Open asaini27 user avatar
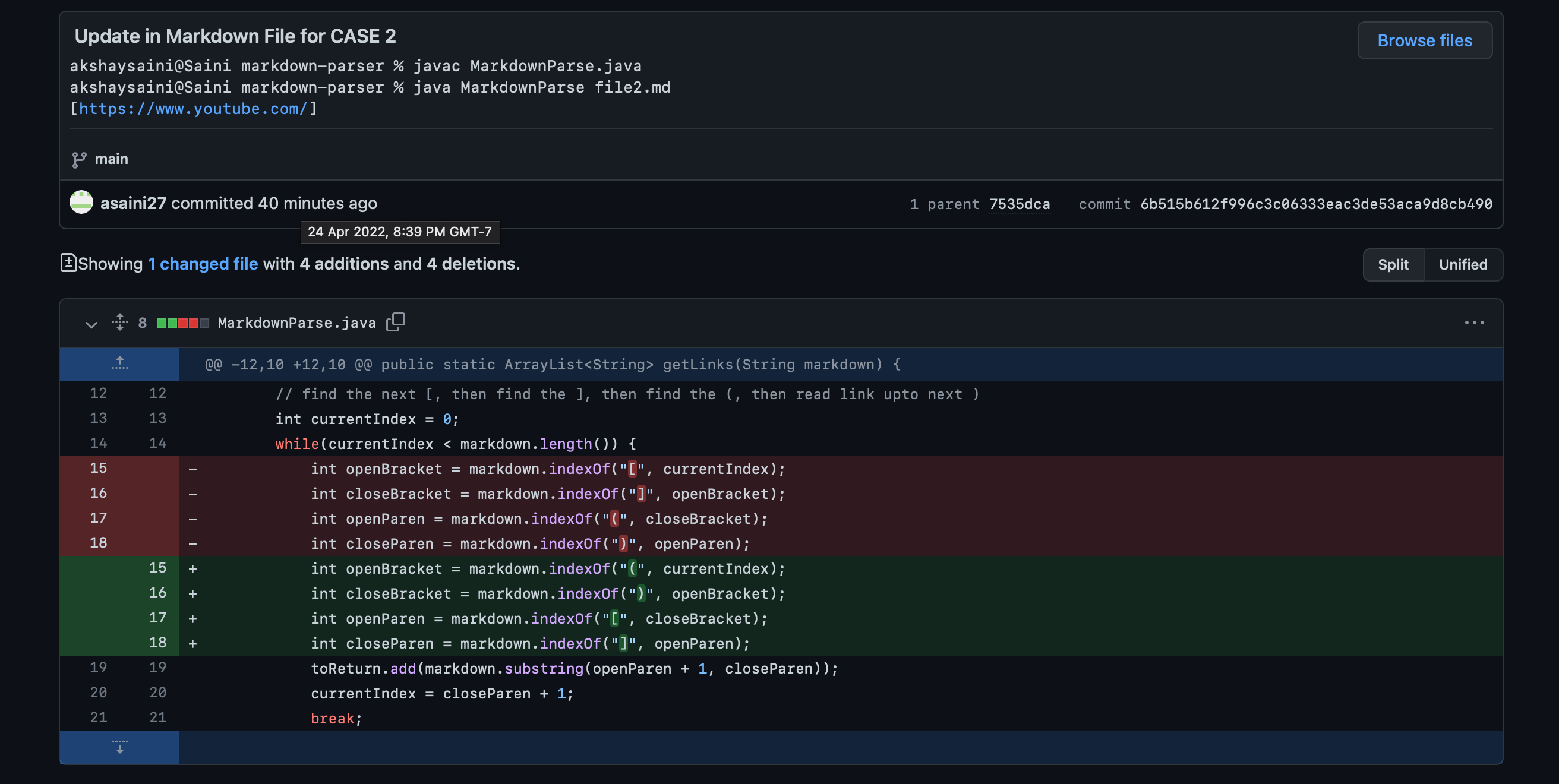This screenshot has height=784, width=1559. point(81,203)
